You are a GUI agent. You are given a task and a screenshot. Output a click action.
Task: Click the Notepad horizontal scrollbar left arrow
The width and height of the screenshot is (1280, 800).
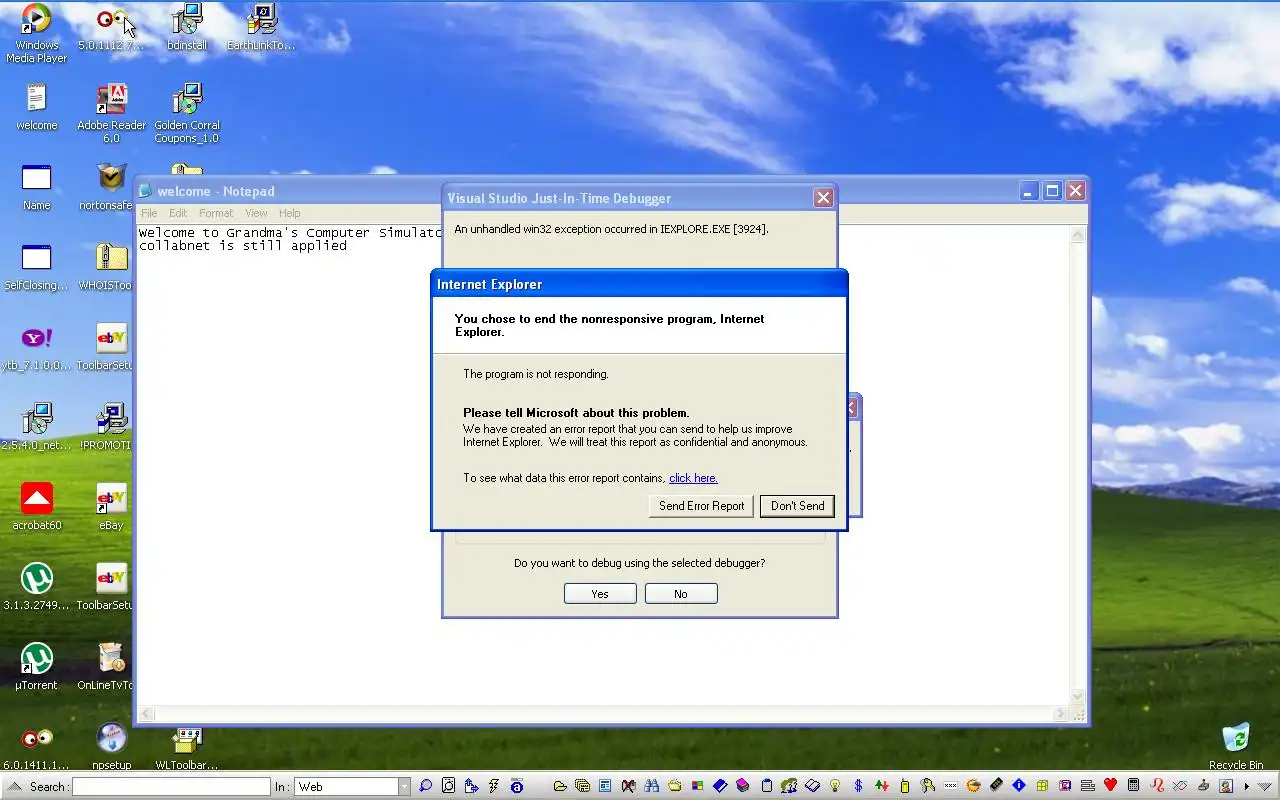pos(147,714)
